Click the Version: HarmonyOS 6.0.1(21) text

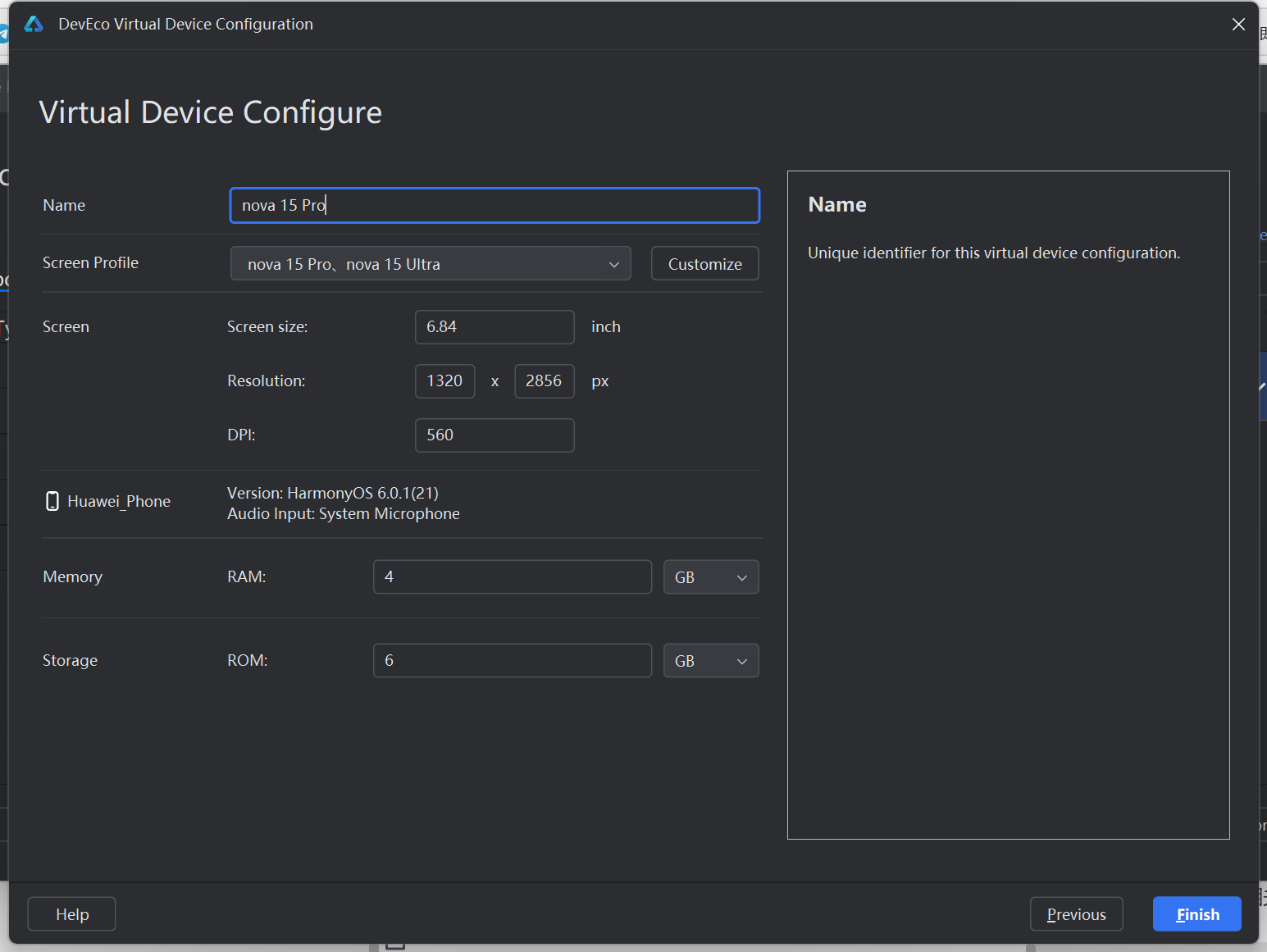tap(333, 493)
